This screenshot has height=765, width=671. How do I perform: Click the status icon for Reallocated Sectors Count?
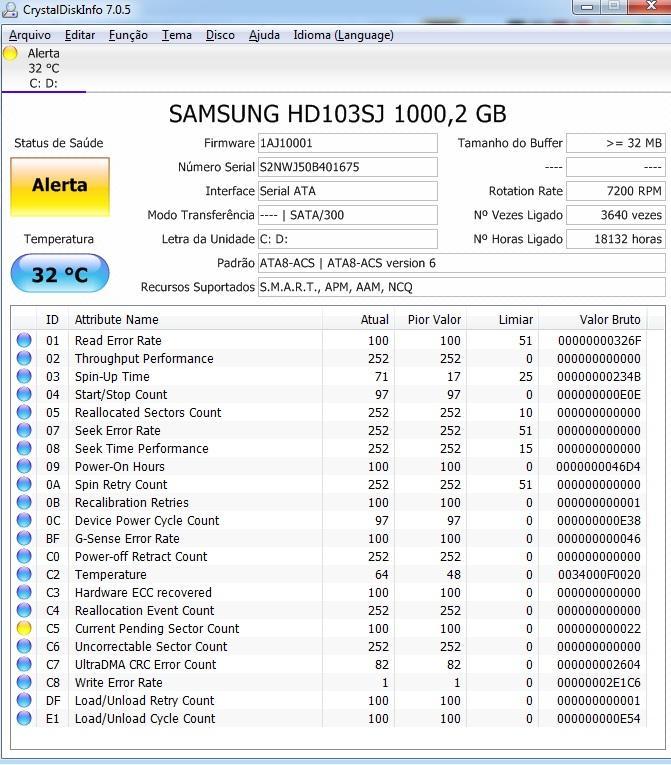(x=24, y=412)
